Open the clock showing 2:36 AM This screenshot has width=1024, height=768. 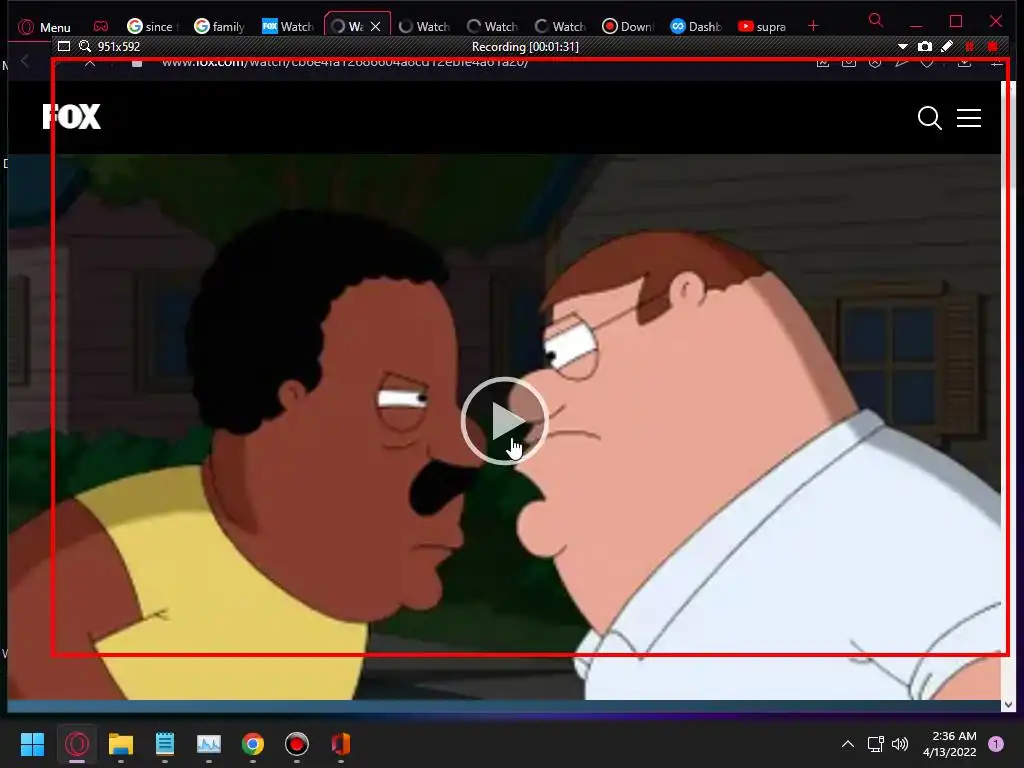950,744
